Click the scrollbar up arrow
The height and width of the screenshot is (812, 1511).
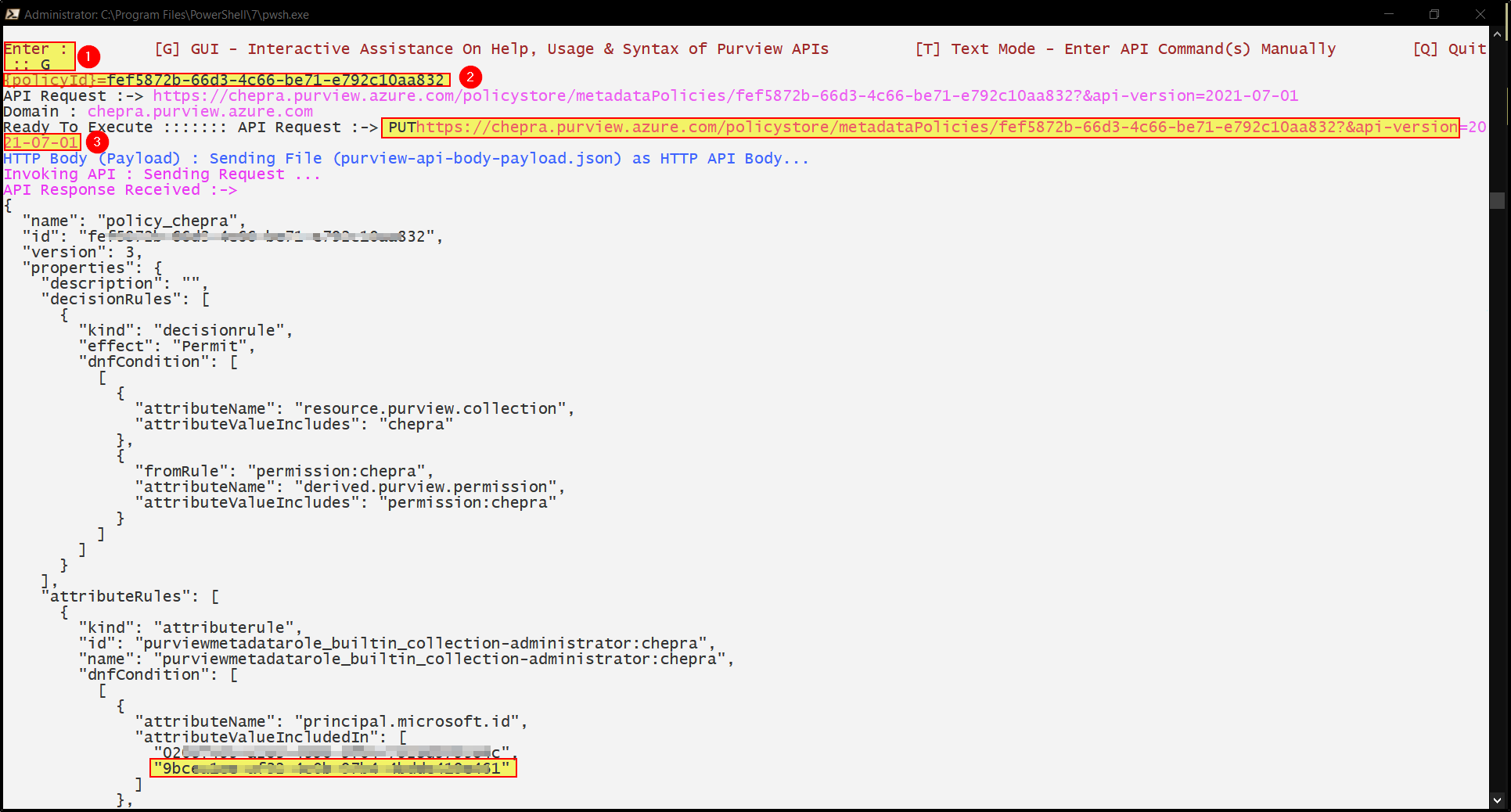[1497, 34]
